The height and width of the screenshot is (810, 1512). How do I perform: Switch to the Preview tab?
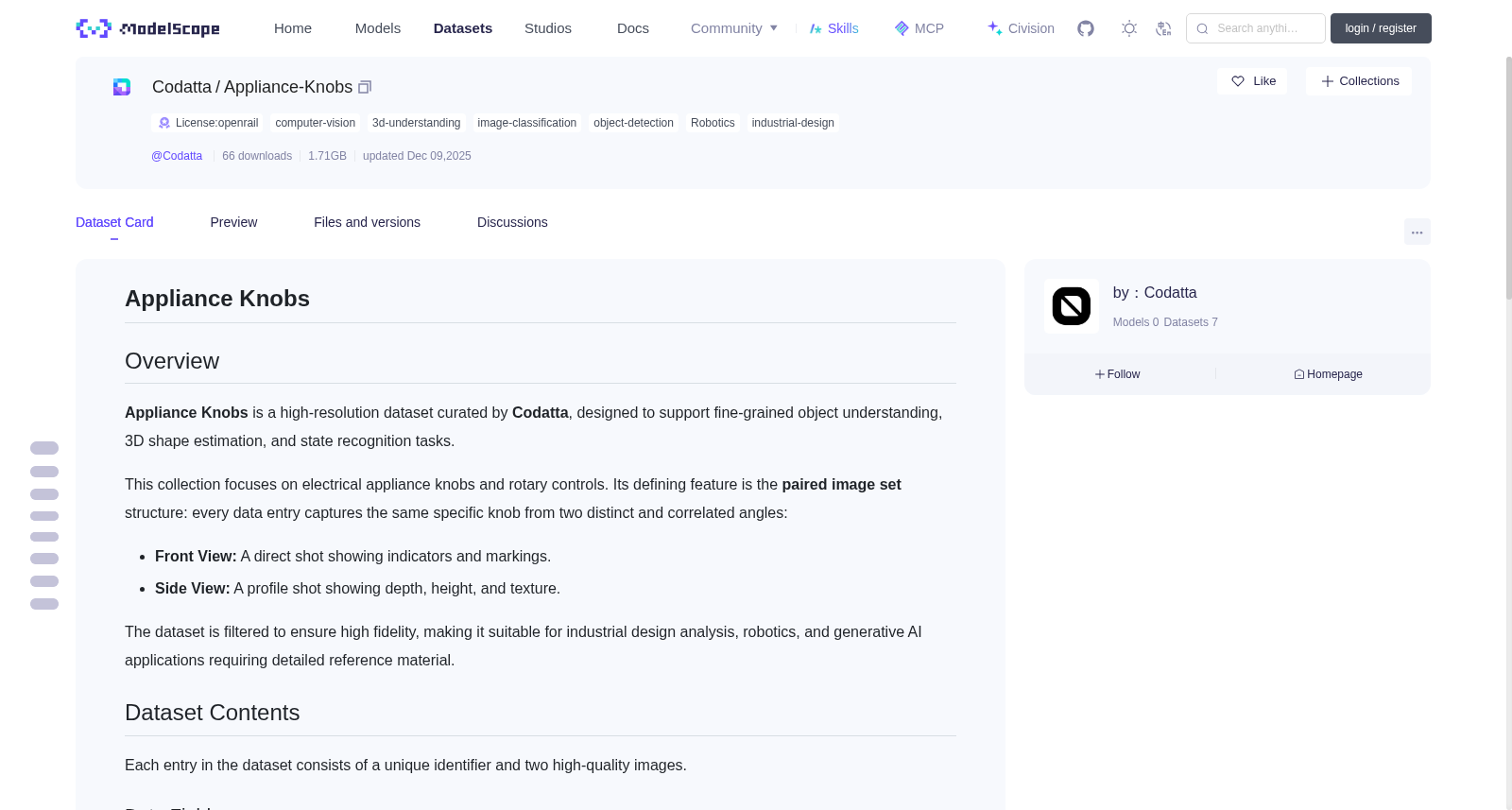pyautogui.click(x=233, y=222)
